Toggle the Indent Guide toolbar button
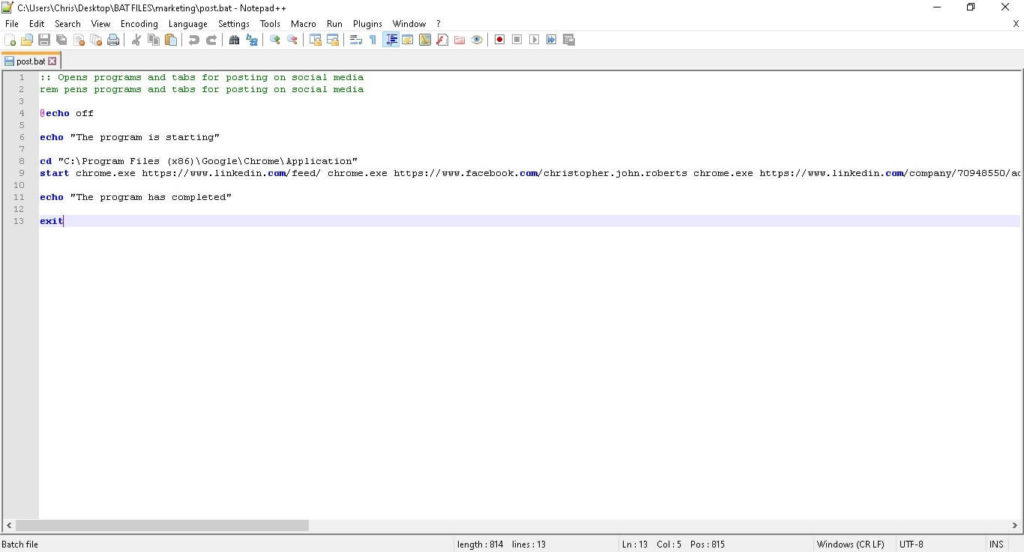 (391, 40)
